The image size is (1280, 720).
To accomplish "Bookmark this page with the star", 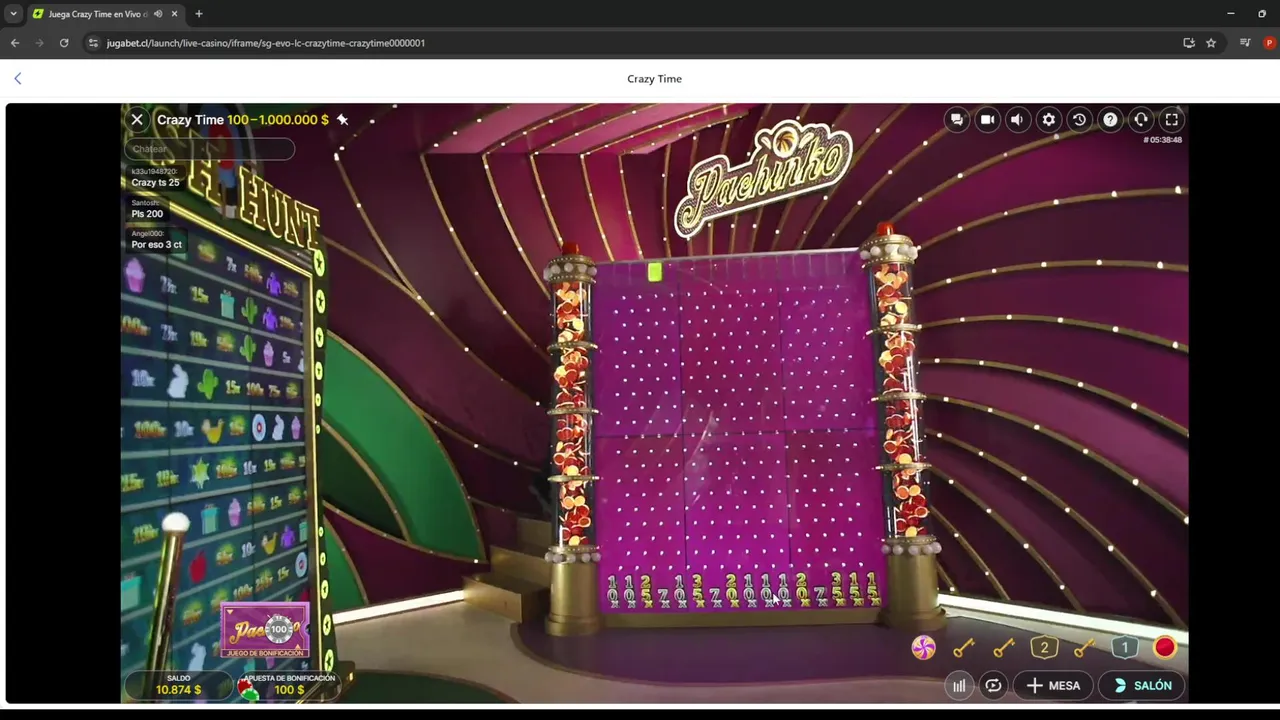I will click(x=1211, y=43).
